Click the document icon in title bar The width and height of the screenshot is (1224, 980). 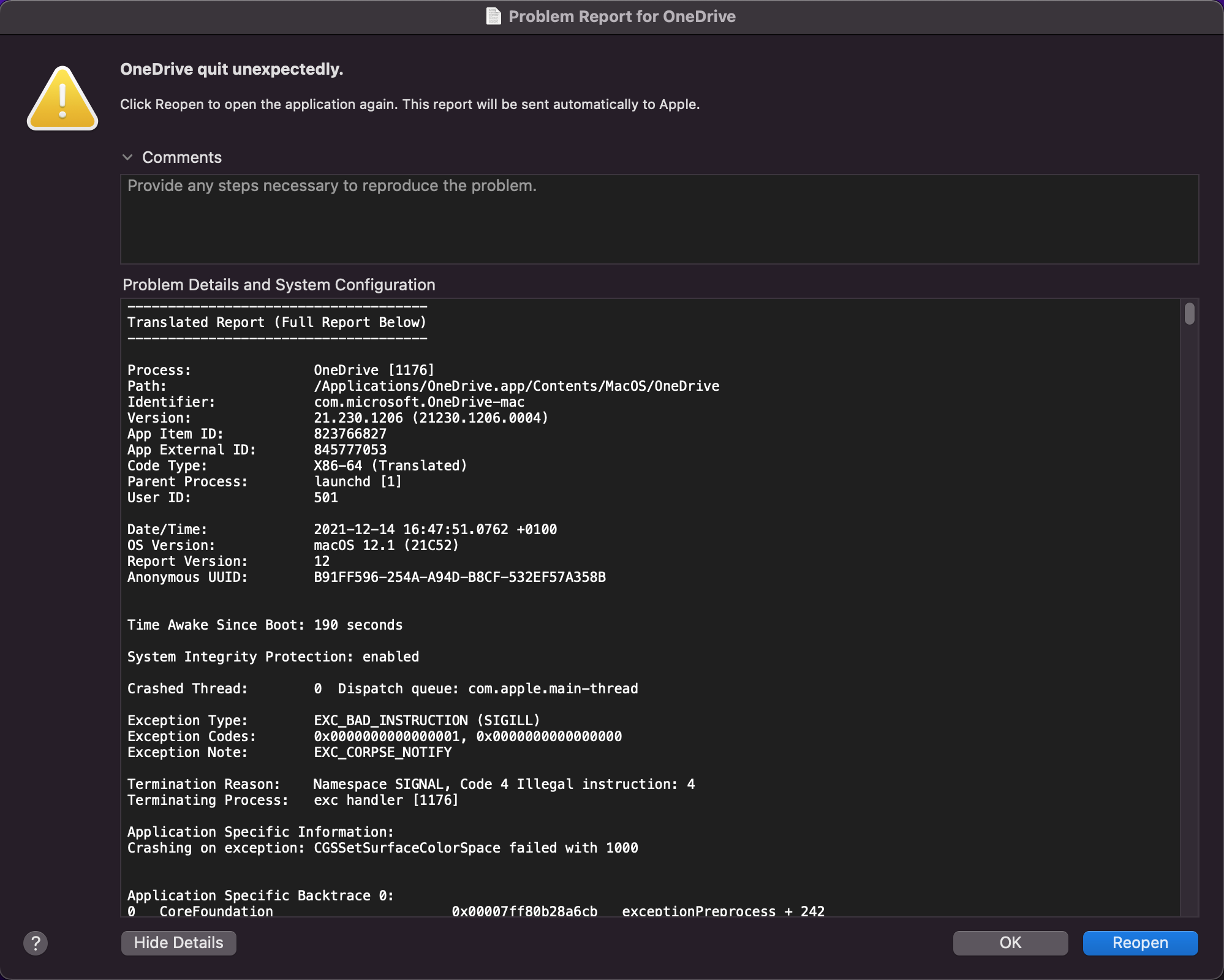pyautogui.click(x=493, y=17)
